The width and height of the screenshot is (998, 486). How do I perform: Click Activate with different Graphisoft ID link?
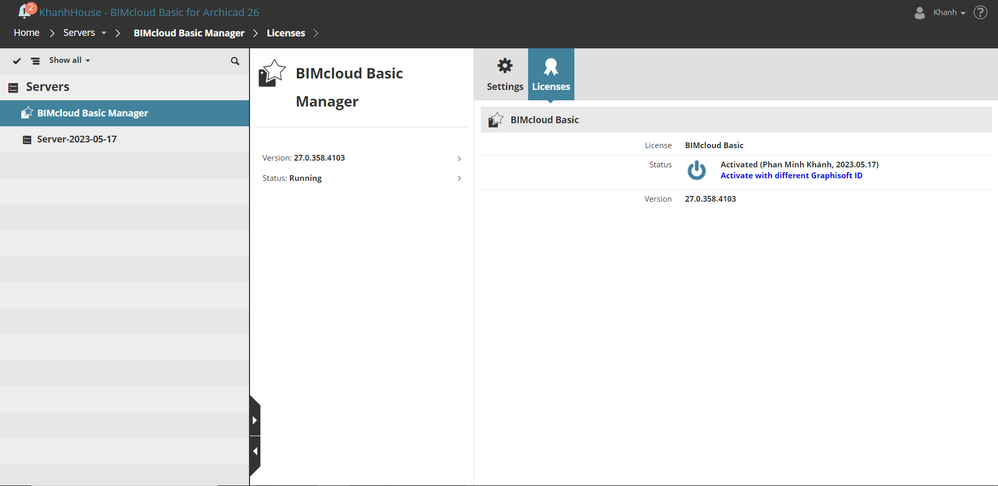(x=792, y=176)
